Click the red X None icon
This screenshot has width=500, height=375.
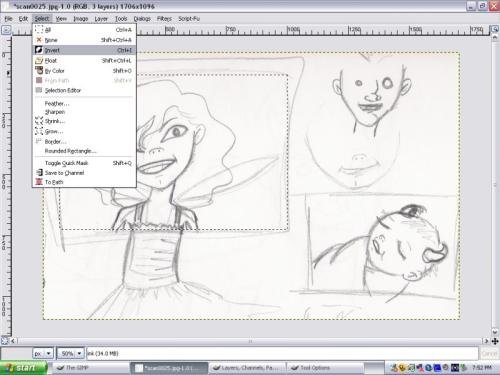(x=39, y=40)
